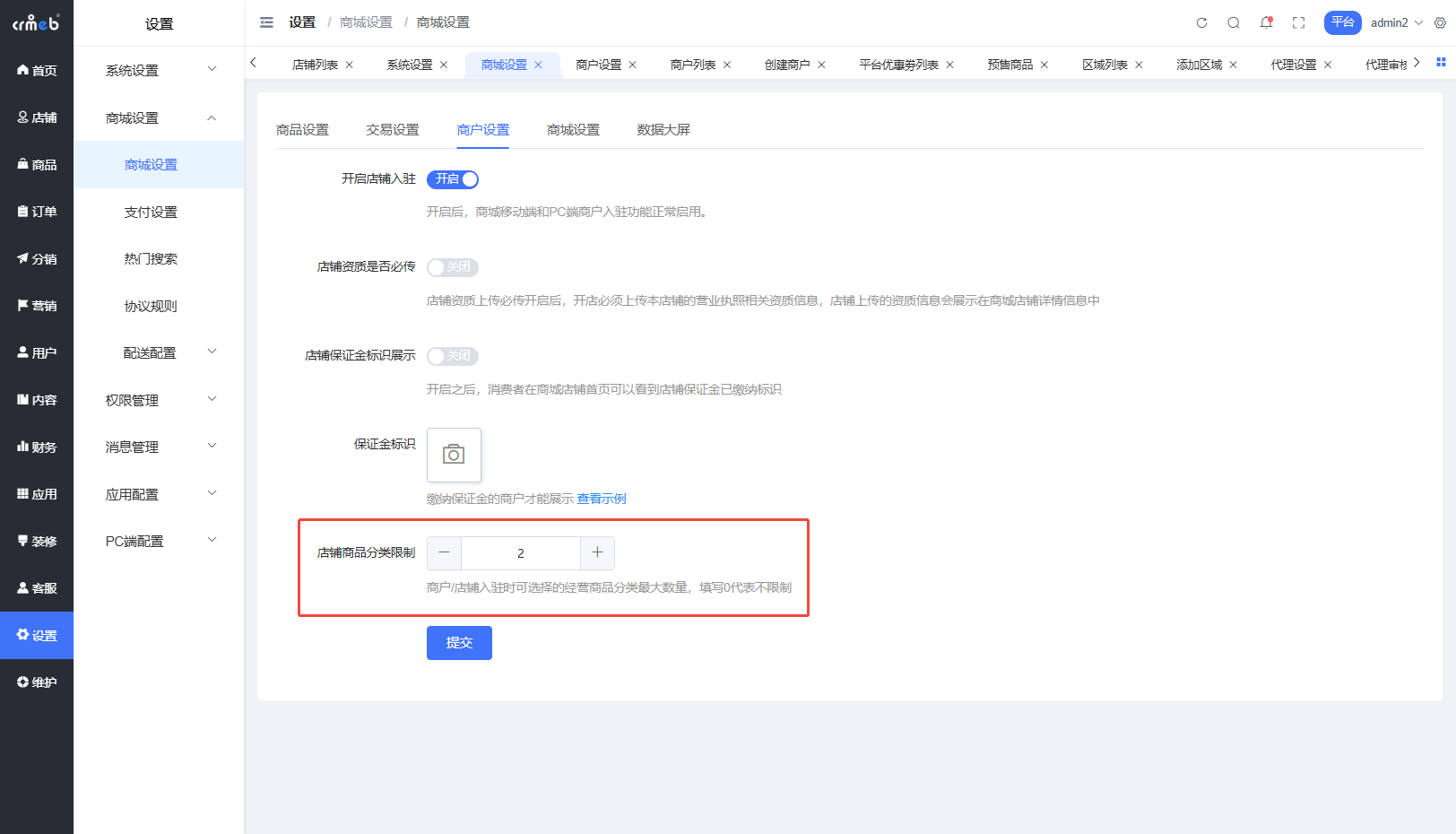Enable the 店铺资质是否必传 switch
Viewport: 1456px width, 834px height.
click(453, 267)
